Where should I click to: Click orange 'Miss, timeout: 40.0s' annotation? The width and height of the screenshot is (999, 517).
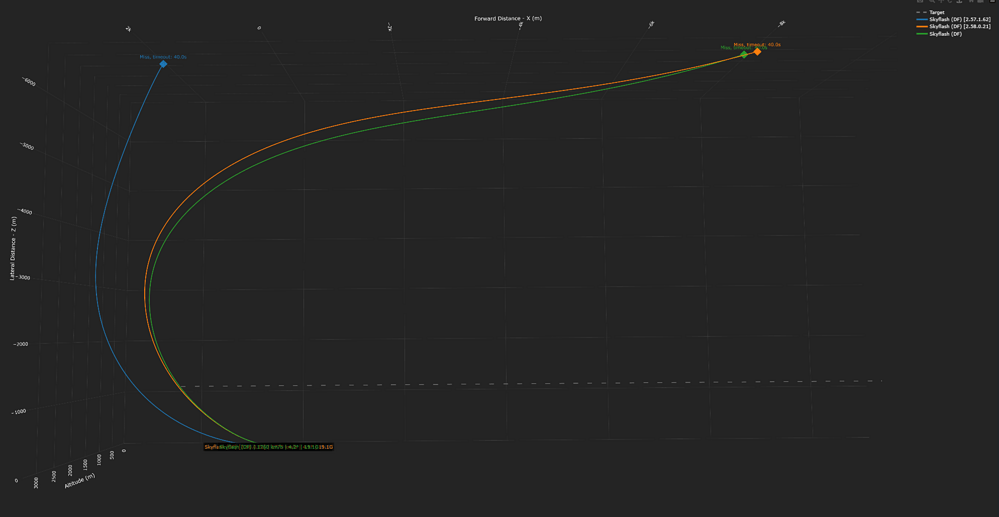pyautogui.click(x=757, y=45)
